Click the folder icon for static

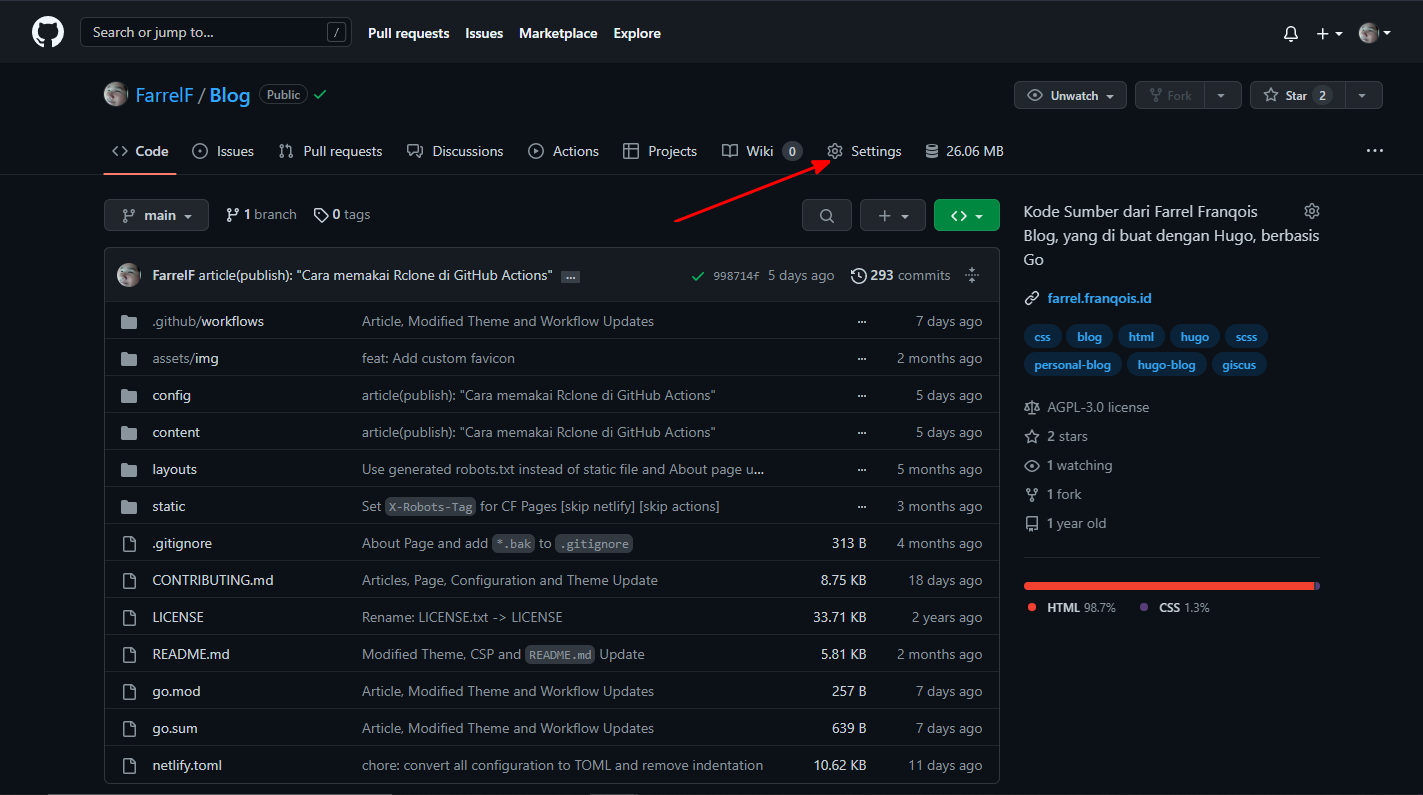coord(129,506)
